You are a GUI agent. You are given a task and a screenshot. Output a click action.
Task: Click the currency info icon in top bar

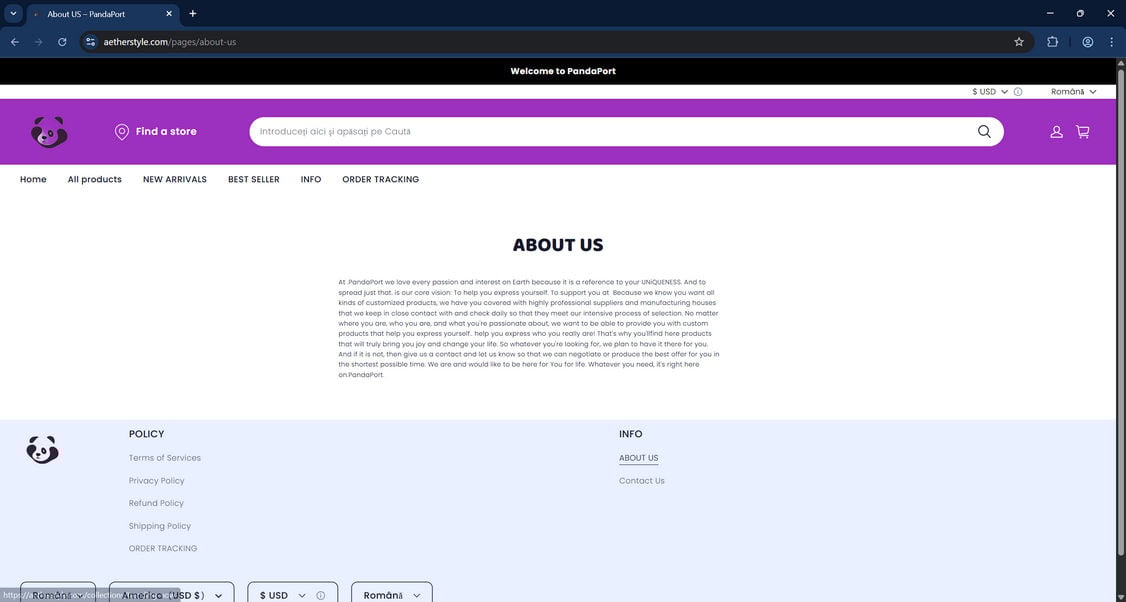1018,92
